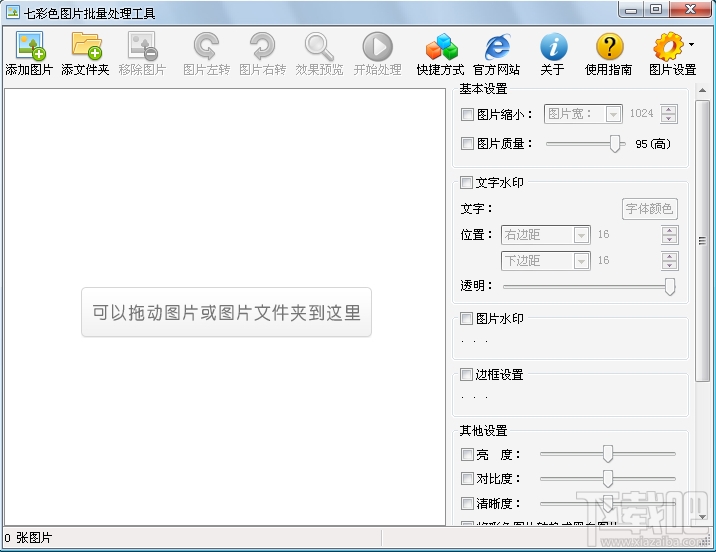
Task: Enable the 图片缩小 checkbox
Action: (x=467, y=114)
